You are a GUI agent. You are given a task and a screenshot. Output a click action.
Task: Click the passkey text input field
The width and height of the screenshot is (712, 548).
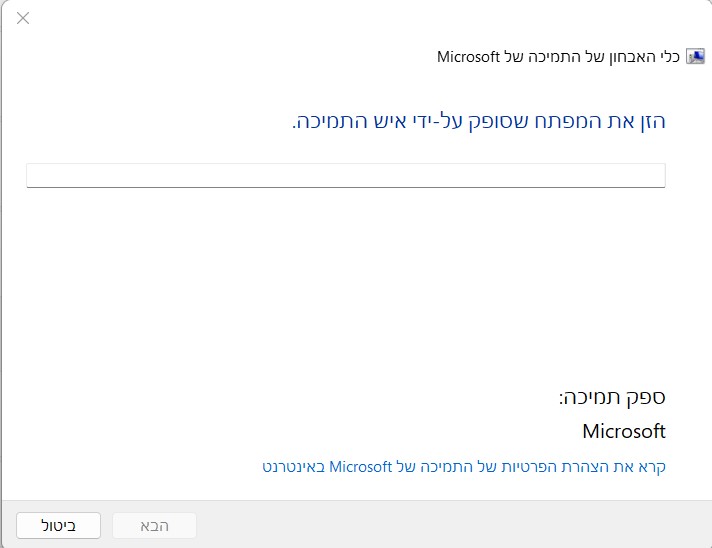tap(345, 175)
